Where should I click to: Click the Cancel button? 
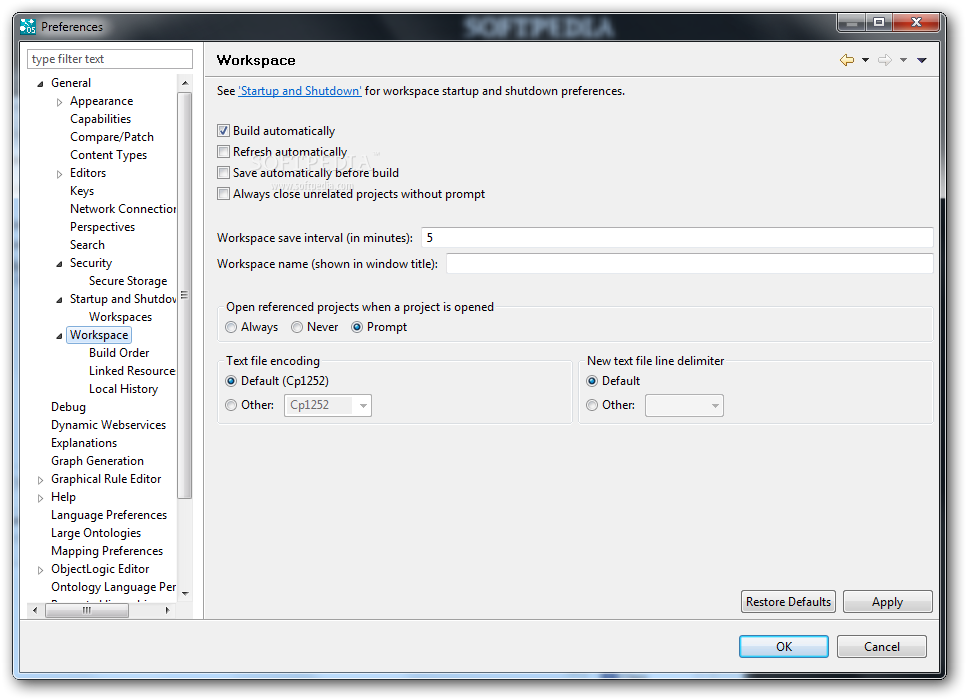click(882, 646)
